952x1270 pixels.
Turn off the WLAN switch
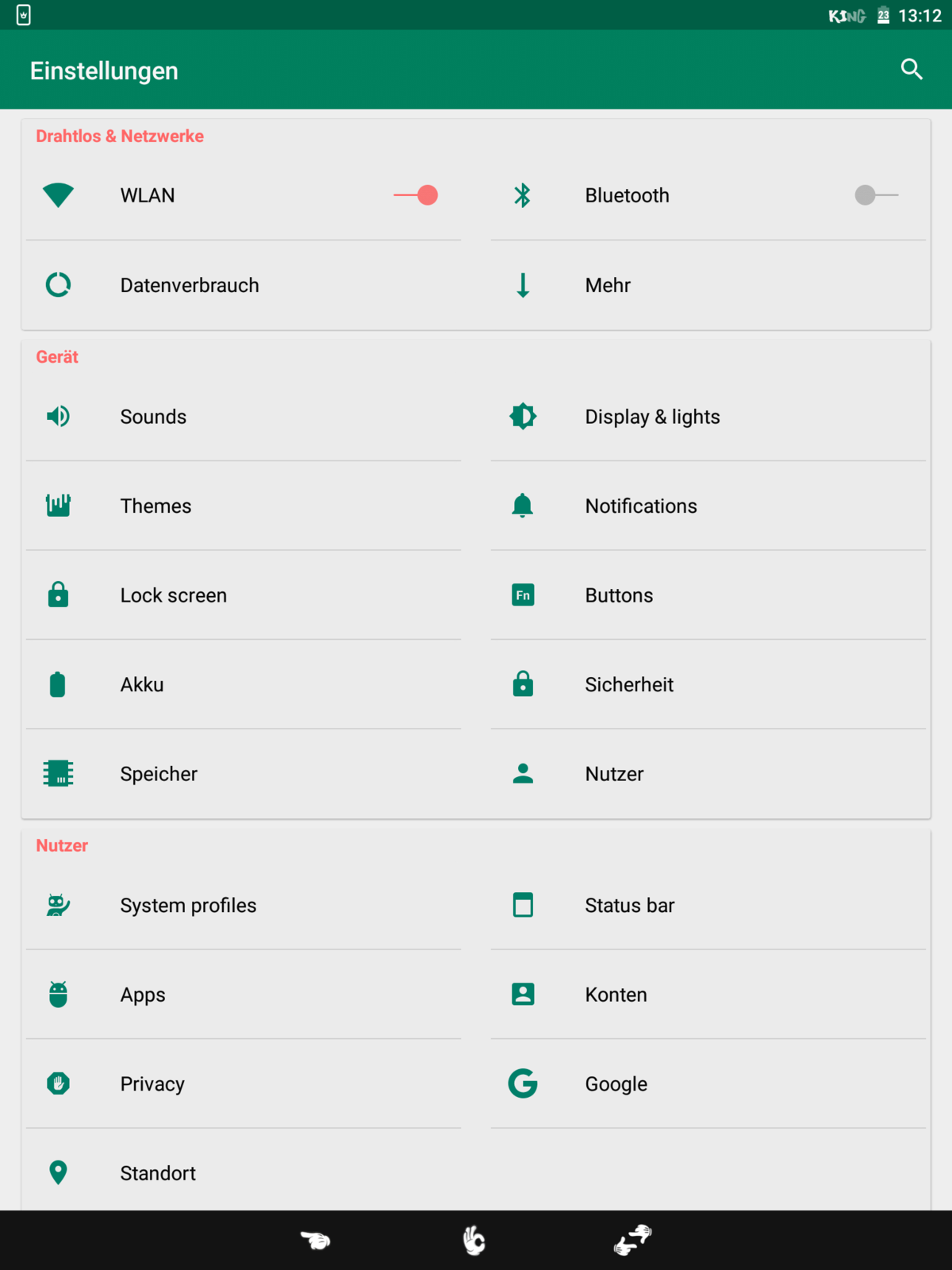point(416,195)
